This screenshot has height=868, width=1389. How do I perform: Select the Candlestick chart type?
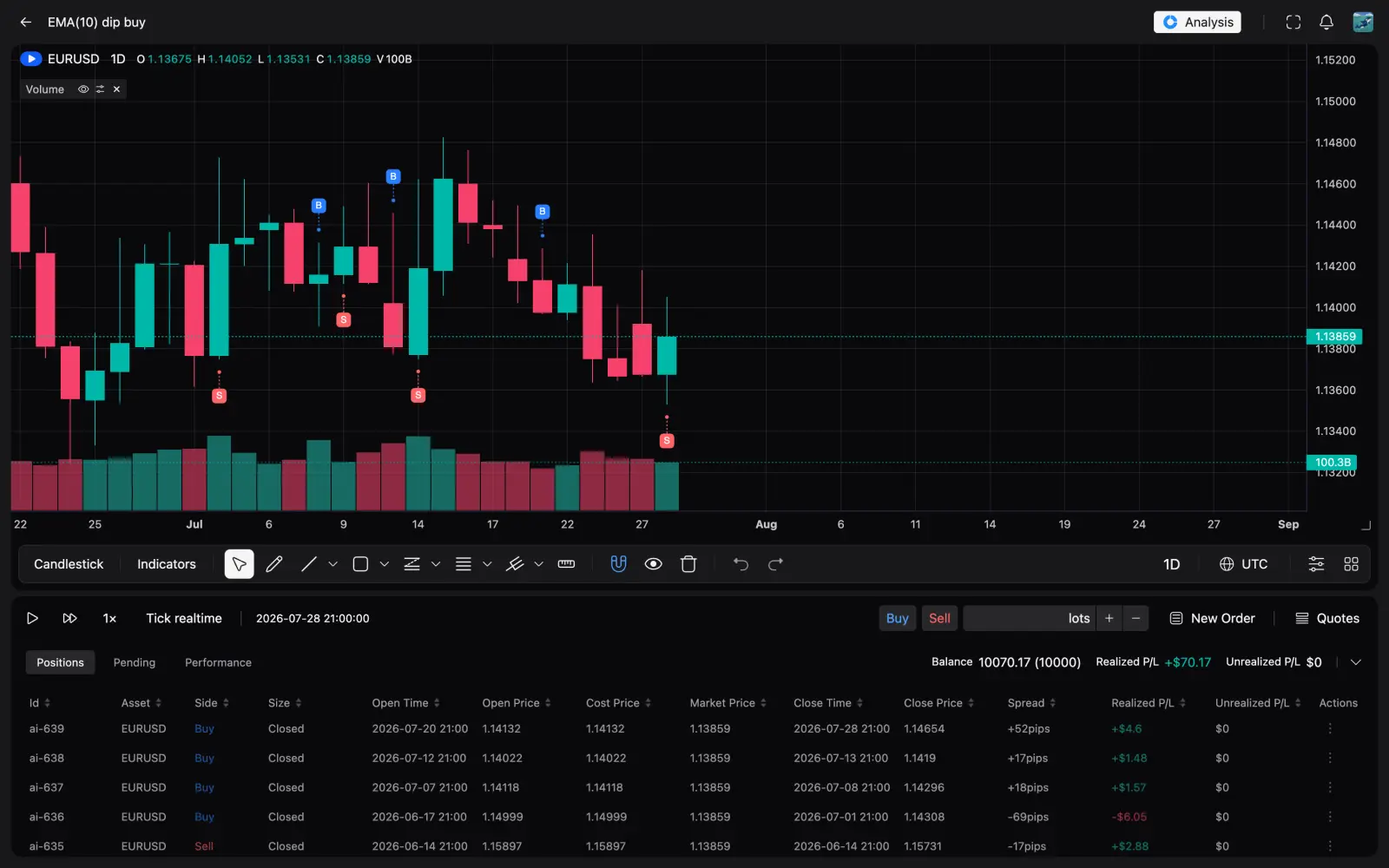[69, 564]
